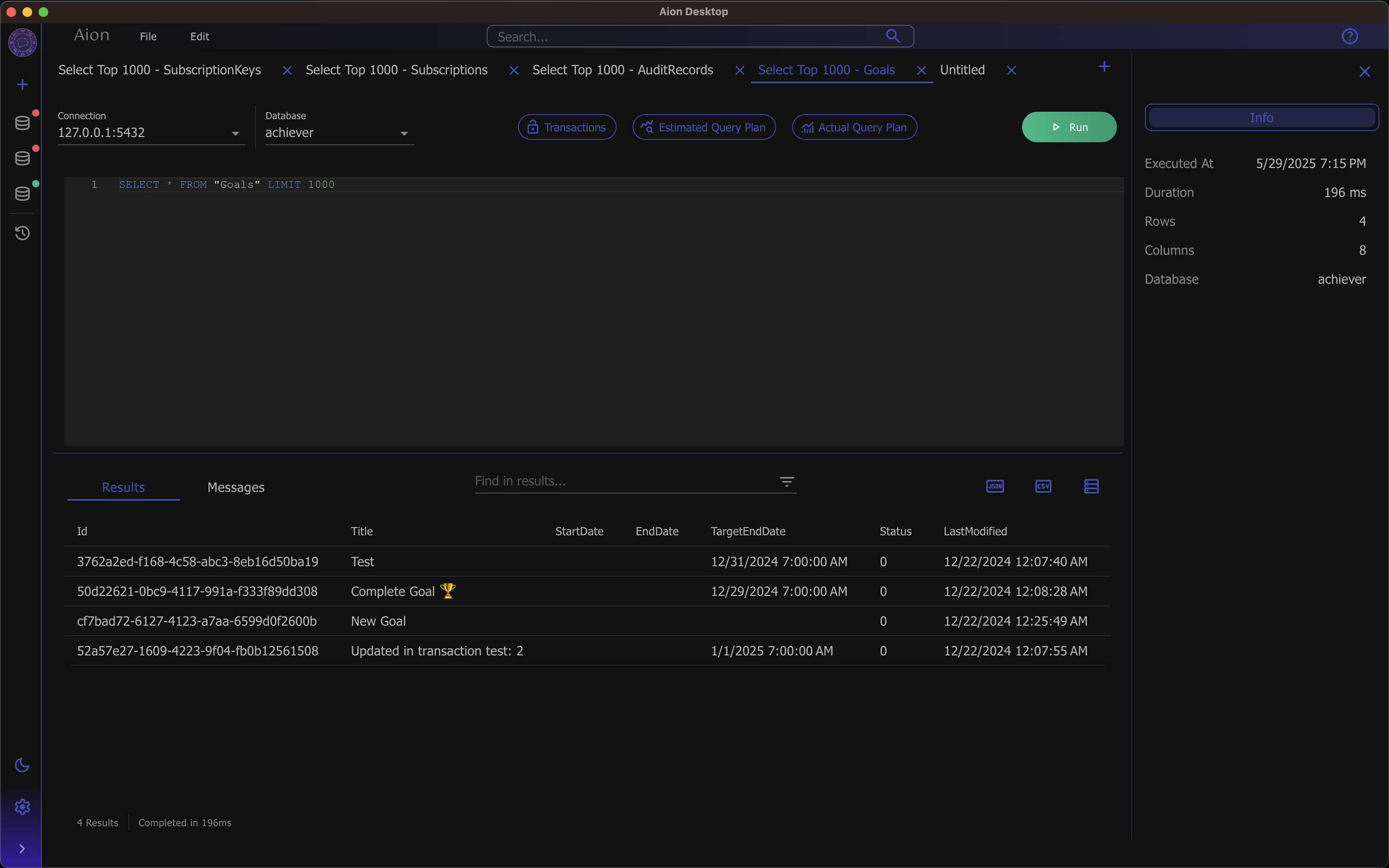The height and width of the screenshot is (868, 1389).
Task: Close the Untitled tab
Action: click(1011, 70)
